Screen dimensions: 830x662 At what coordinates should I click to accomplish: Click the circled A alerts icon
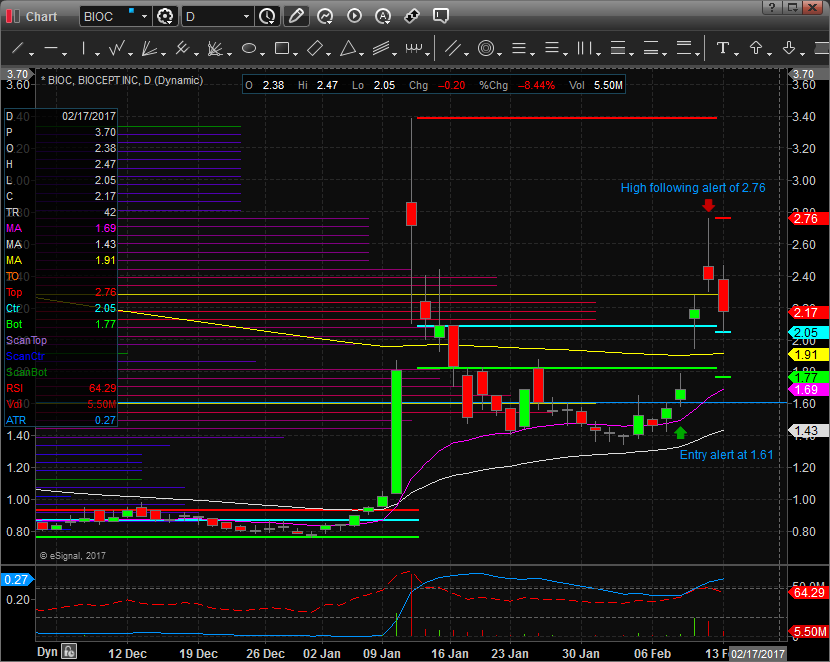pyautogui.click(x=383, y=16)
